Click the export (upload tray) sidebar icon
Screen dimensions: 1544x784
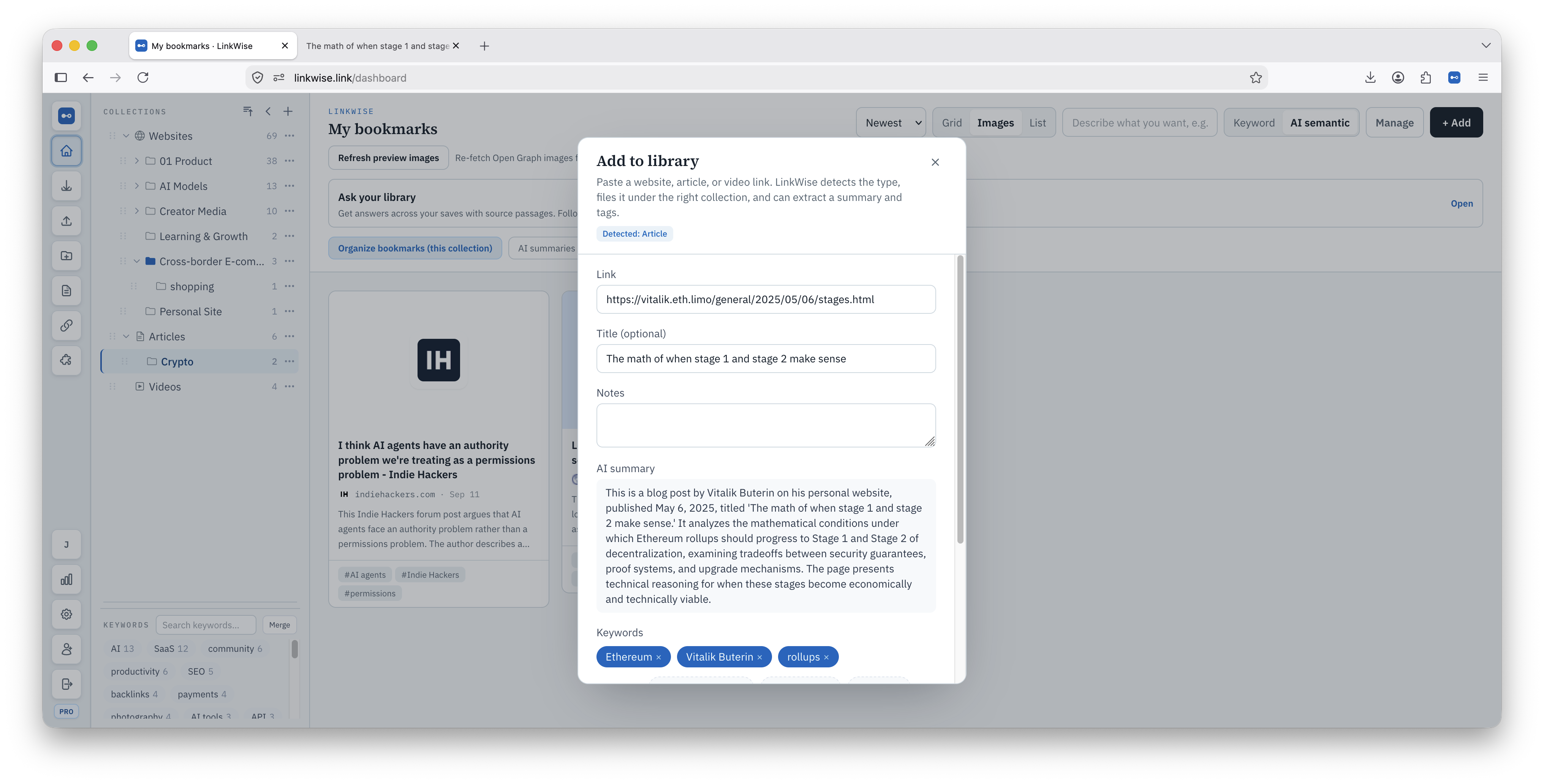[66, 221]
